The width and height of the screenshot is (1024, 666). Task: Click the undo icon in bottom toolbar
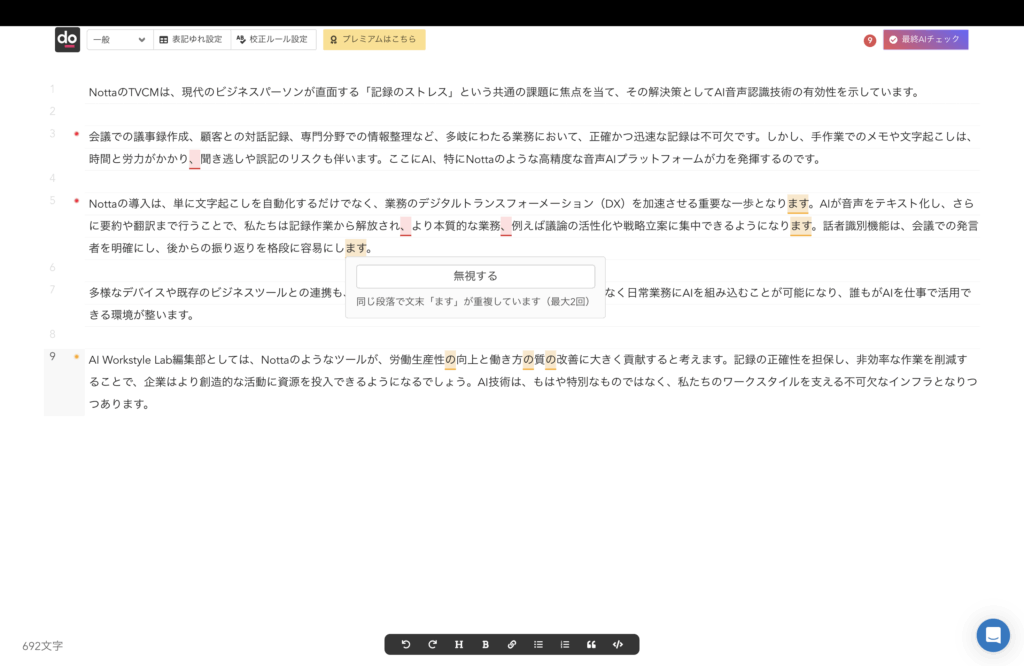click(x=406, y=645)
